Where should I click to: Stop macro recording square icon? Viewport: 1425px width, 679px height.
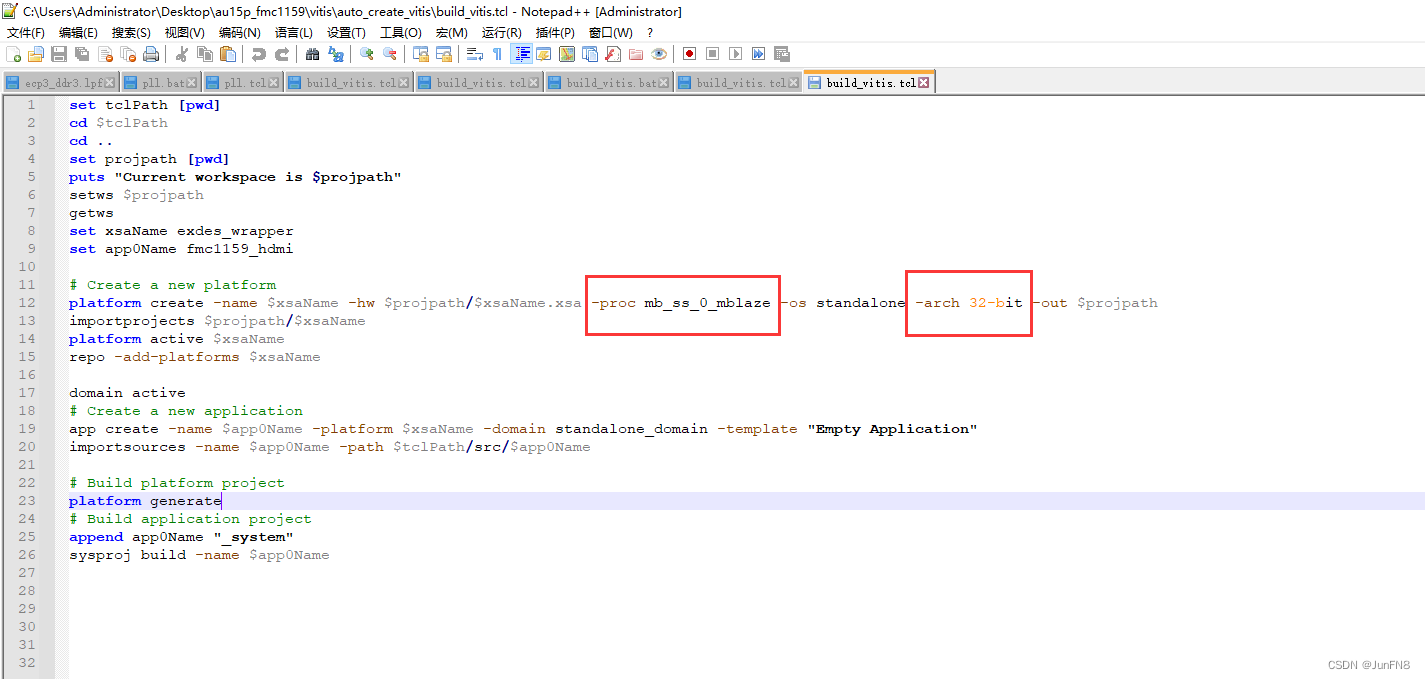coord(712,54)
